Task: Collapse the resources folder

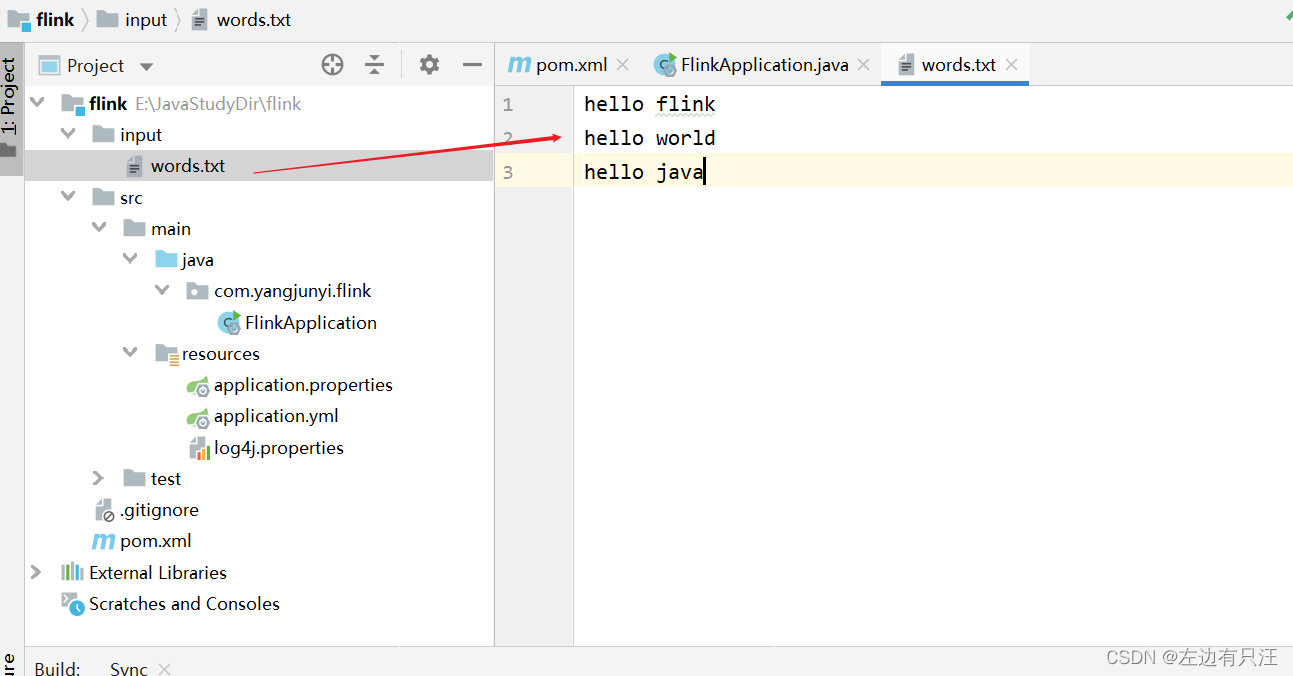Action: [130, 353]
